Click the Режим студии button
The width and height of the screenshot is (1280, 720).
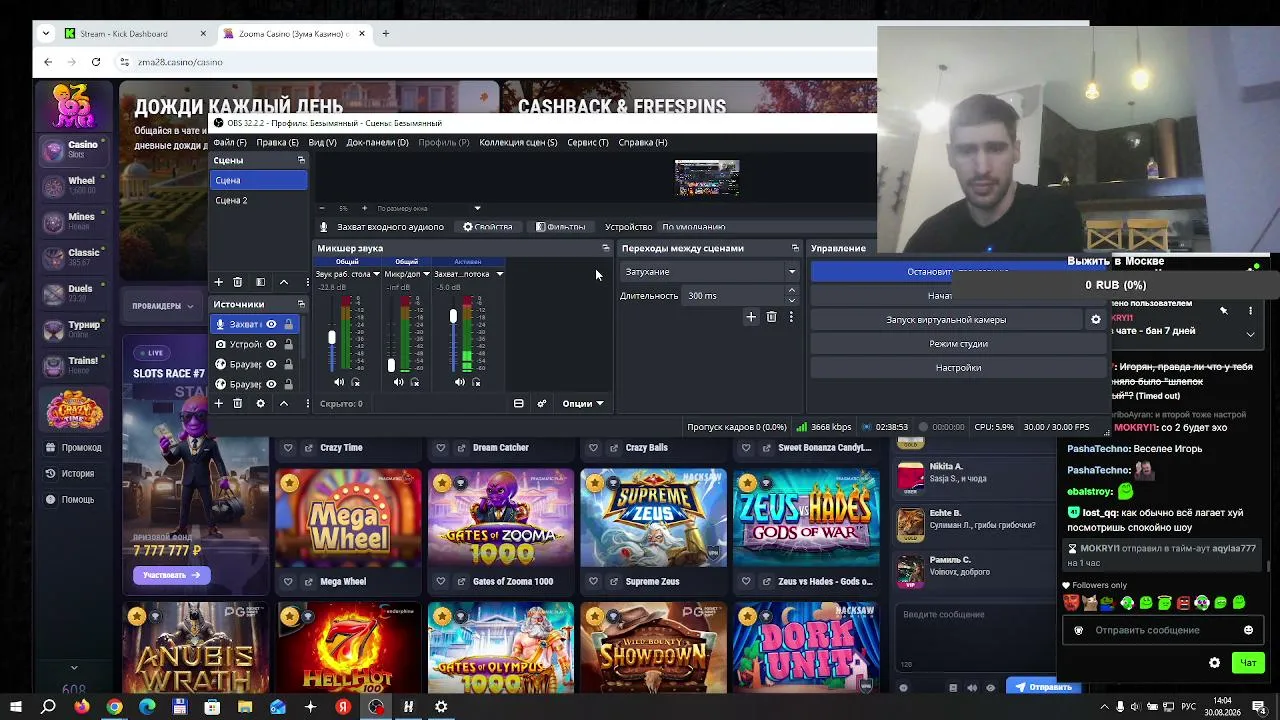(958, 344)
